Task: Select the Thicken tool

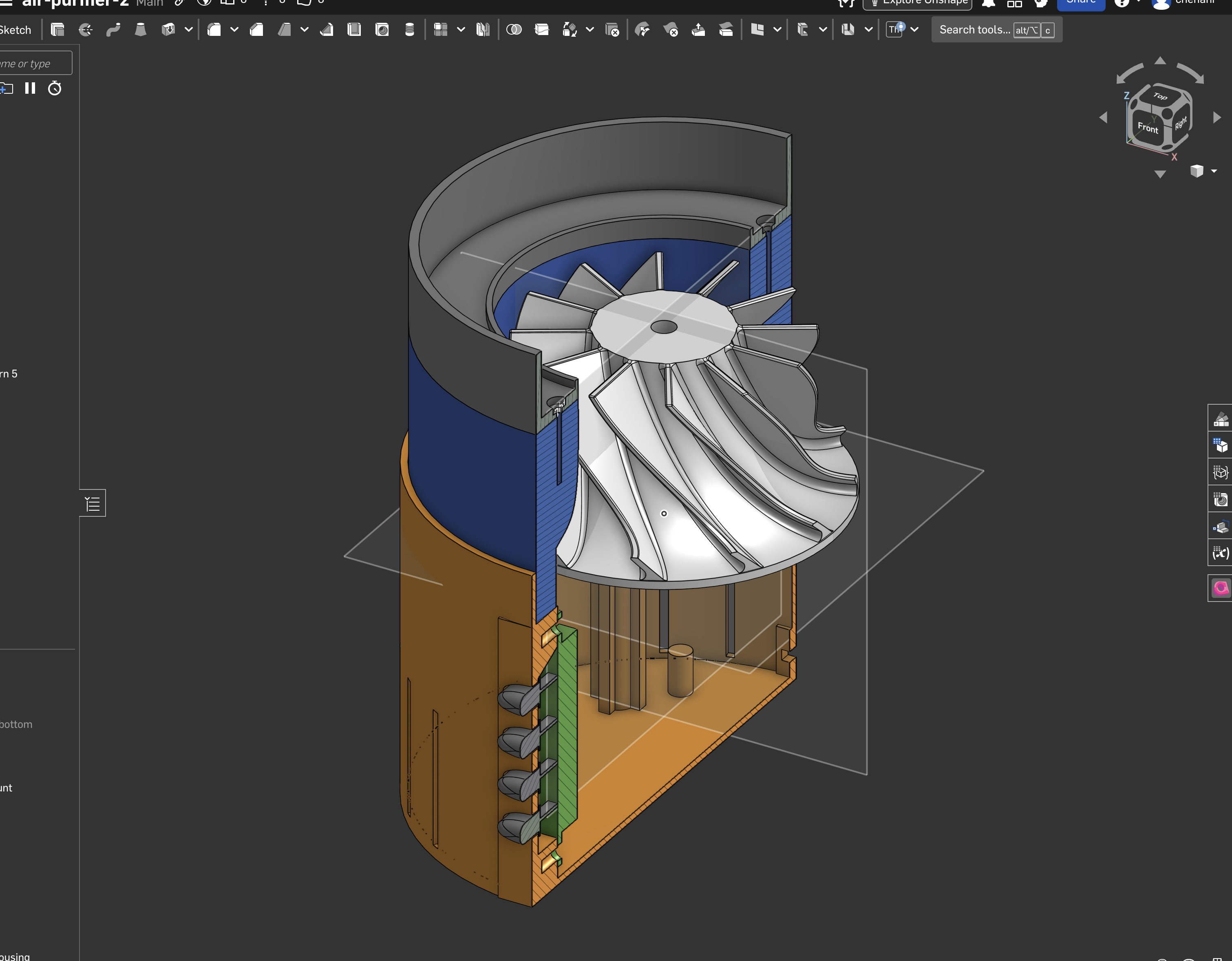Action: pos(168,30)
